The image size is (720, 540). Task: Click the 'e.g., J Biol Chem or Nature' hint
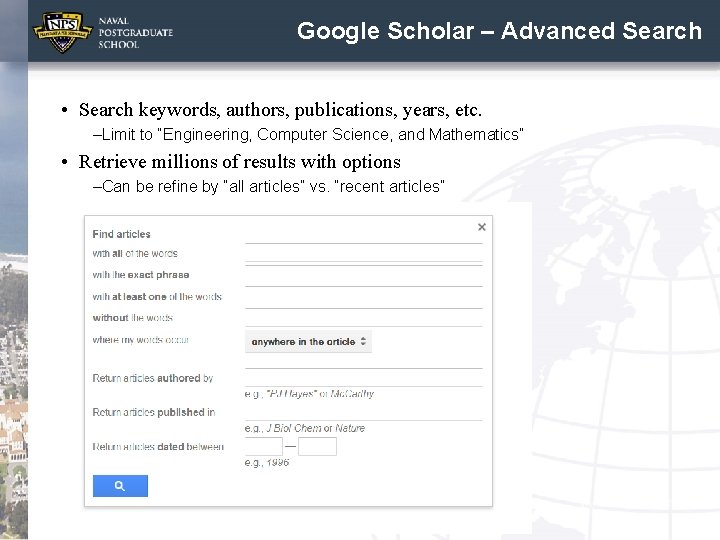[x=305, y=428]
